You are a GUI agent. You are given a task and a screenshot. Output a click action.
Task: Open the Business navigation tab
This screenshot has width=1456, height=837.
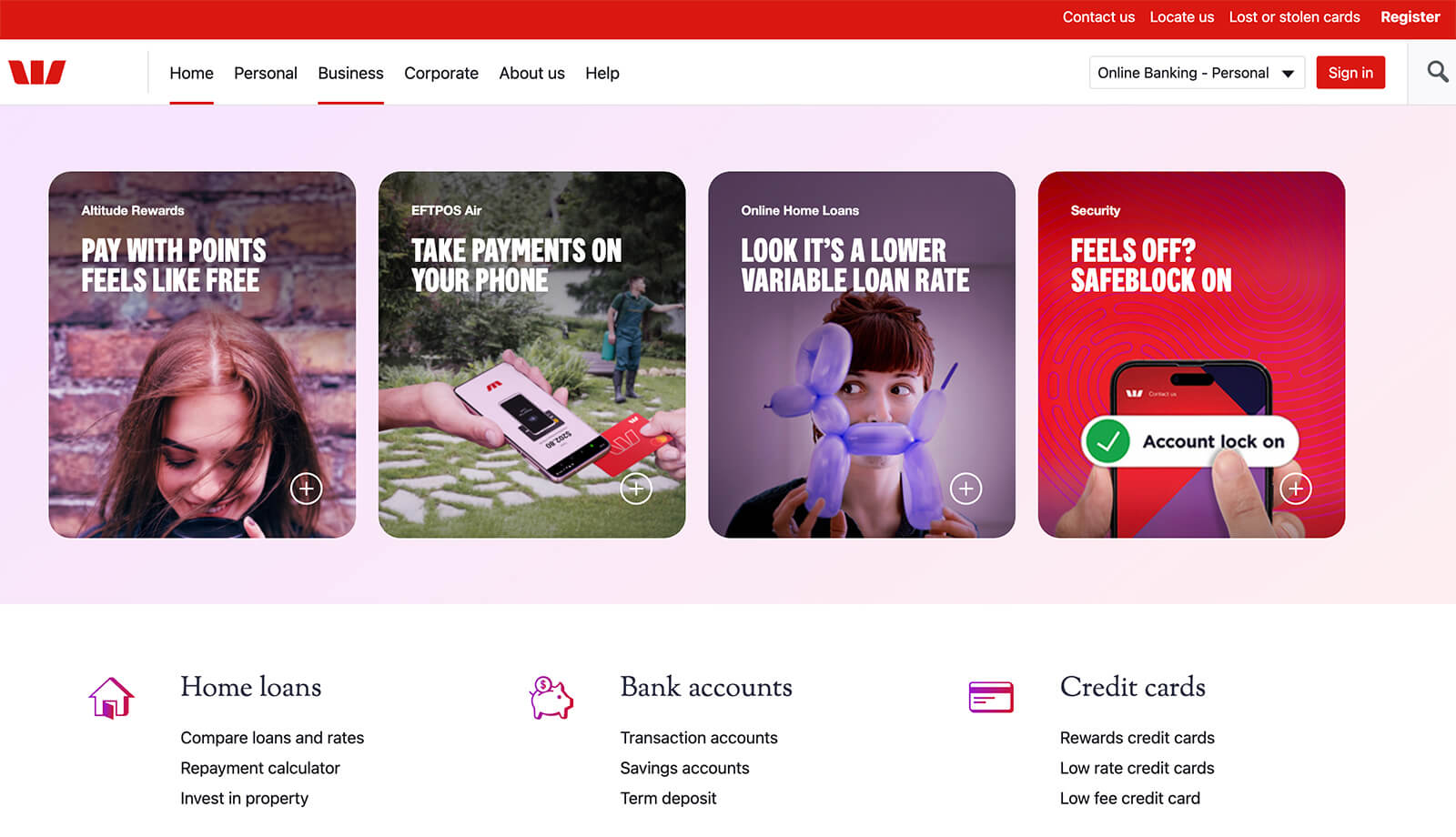tap(350, 73)
